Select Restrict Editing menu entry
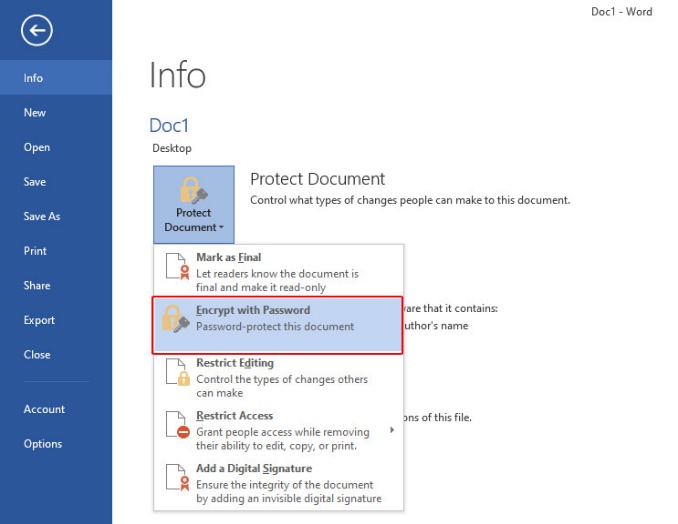The height and width of the screenshot is (524, 678). tap(278, 377)
